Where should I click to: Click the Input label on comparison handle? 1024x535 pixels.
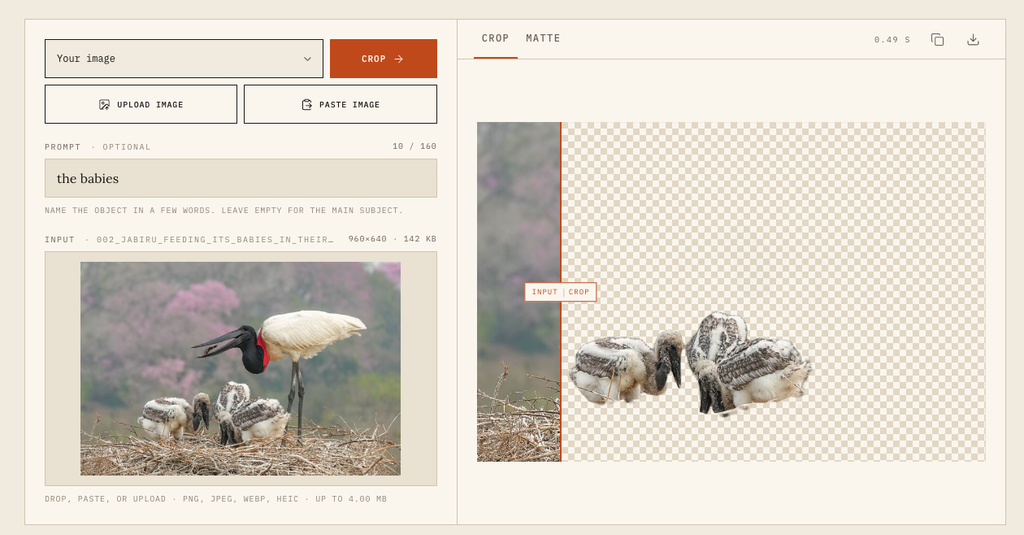click(544, 292)
